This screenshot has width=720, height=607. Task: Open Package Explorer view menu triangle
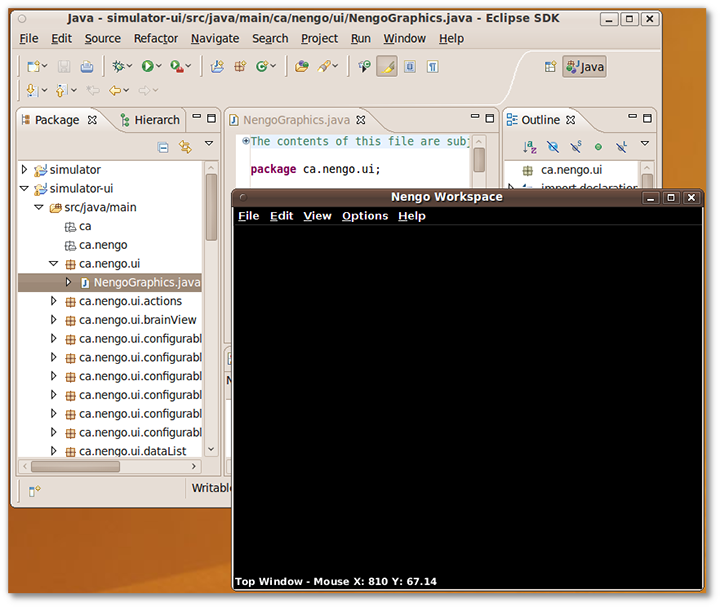tap(209, 144)
